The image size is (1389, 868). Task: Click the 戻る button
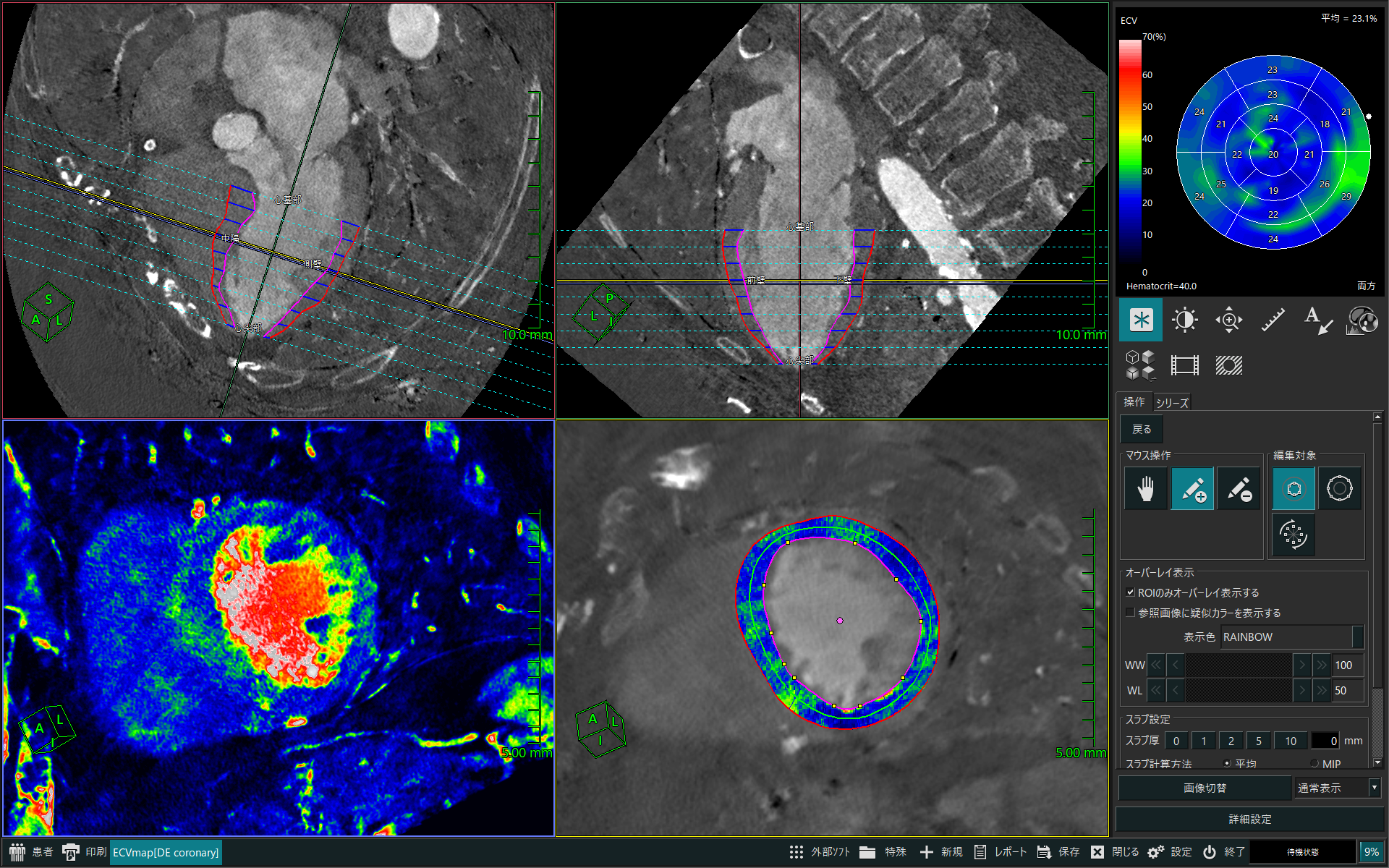[1142, 429]
